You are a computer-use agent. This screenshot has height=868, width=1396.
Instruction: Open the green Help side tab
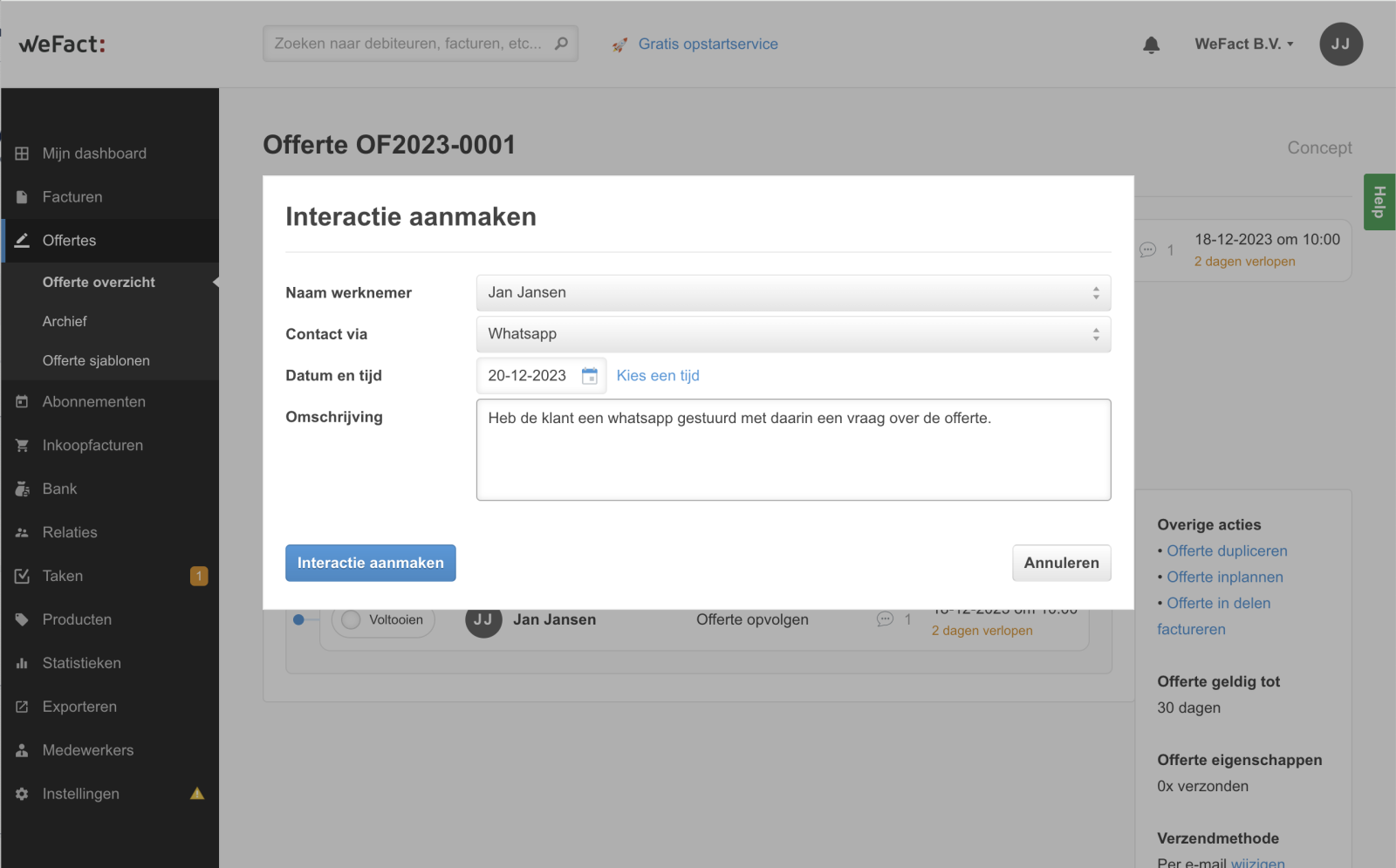pos(1379,202)
